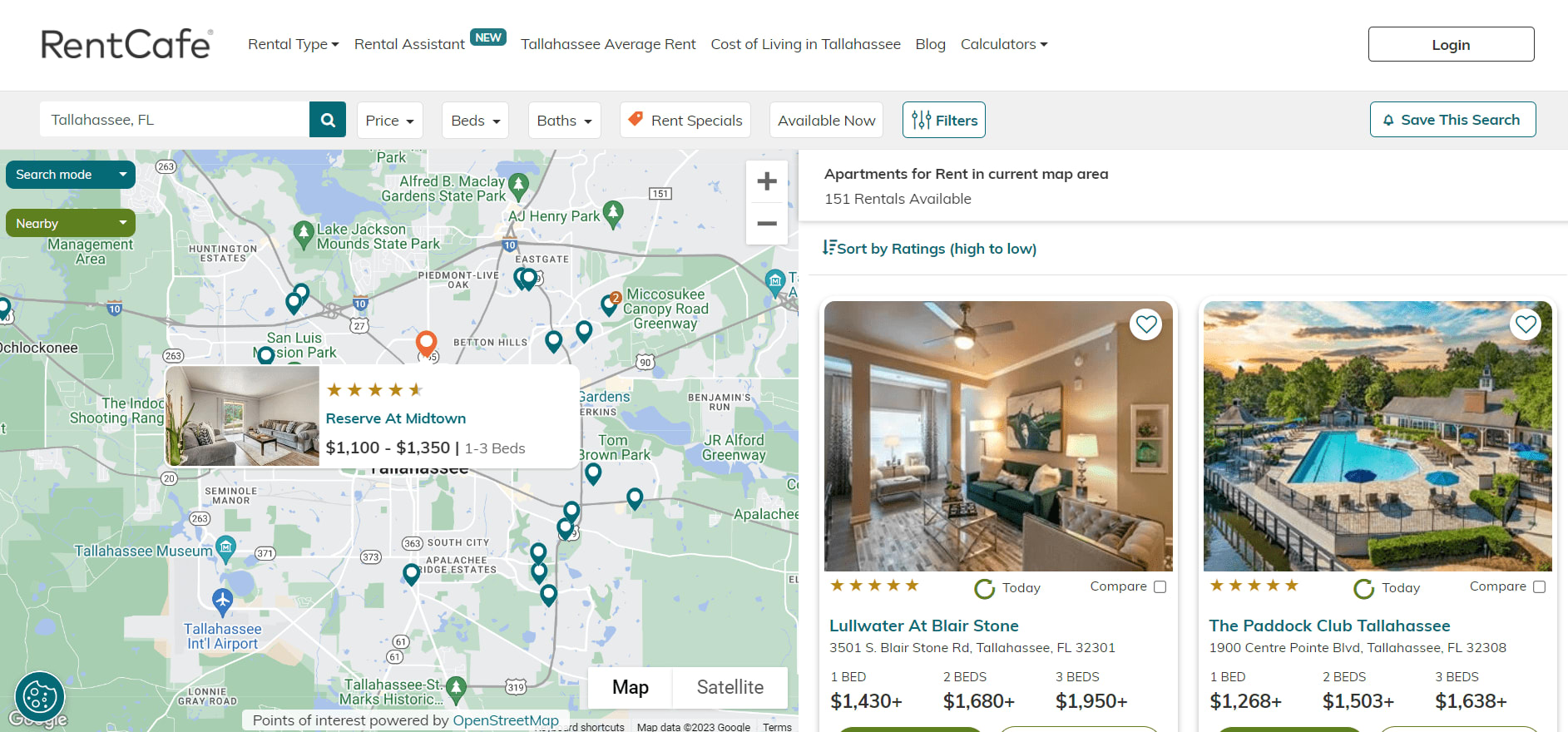Favorite Lullwater At Blair Stone heart icon

coord(1146,324)
